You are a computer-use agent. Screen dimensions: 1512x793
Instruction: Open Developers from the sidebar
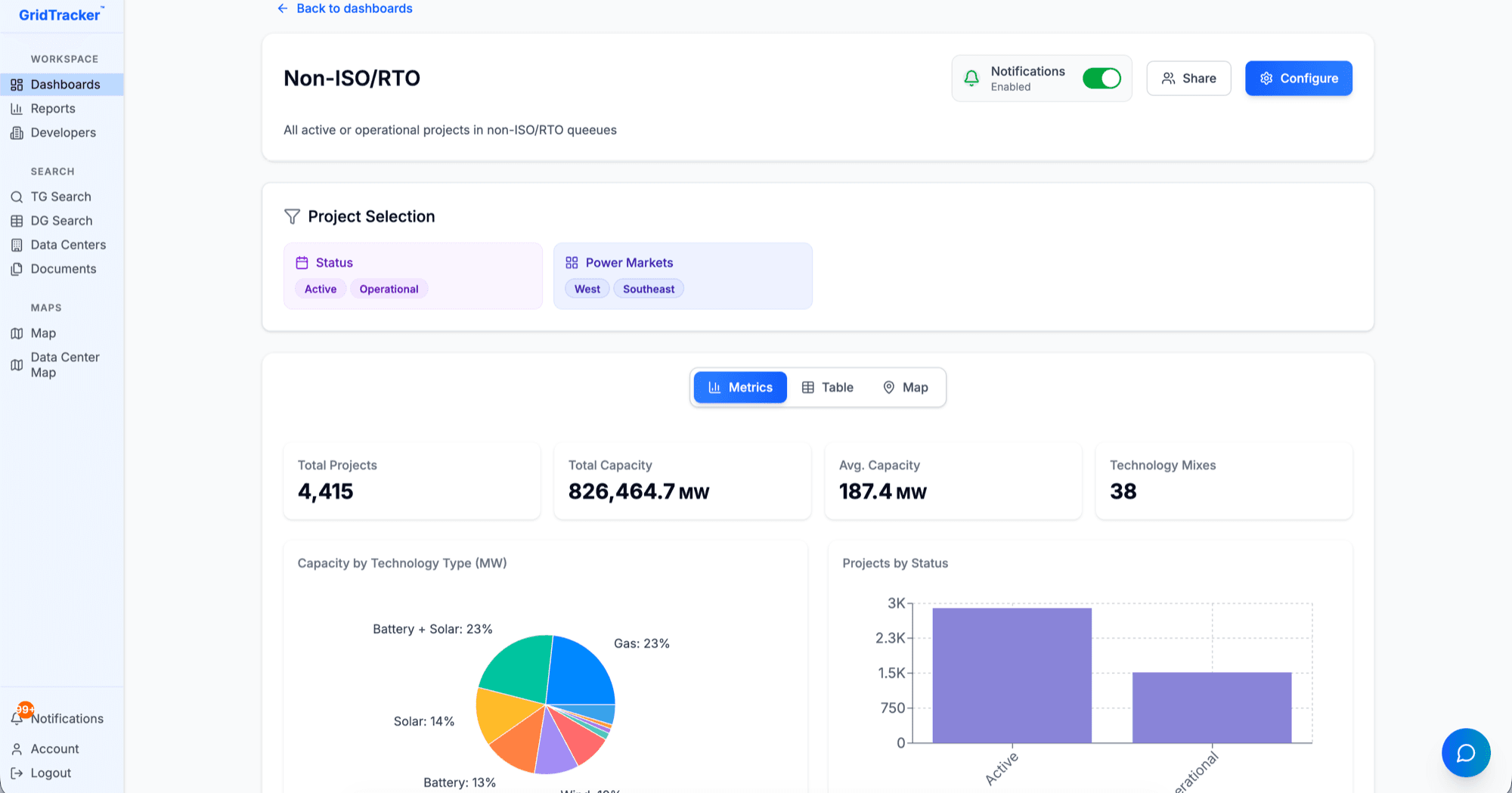point(62,133)
